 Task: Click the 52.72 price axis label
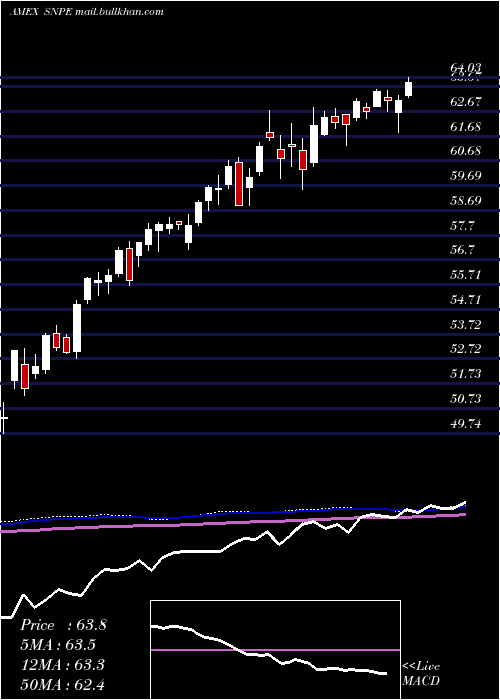(466, 349)
